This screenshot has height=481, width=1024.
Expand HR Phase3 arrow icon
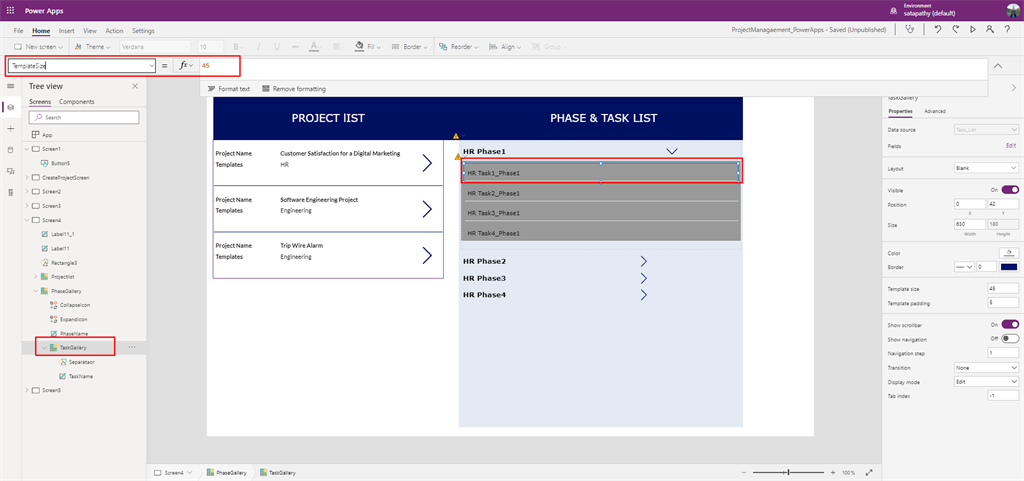pos(643,278)
